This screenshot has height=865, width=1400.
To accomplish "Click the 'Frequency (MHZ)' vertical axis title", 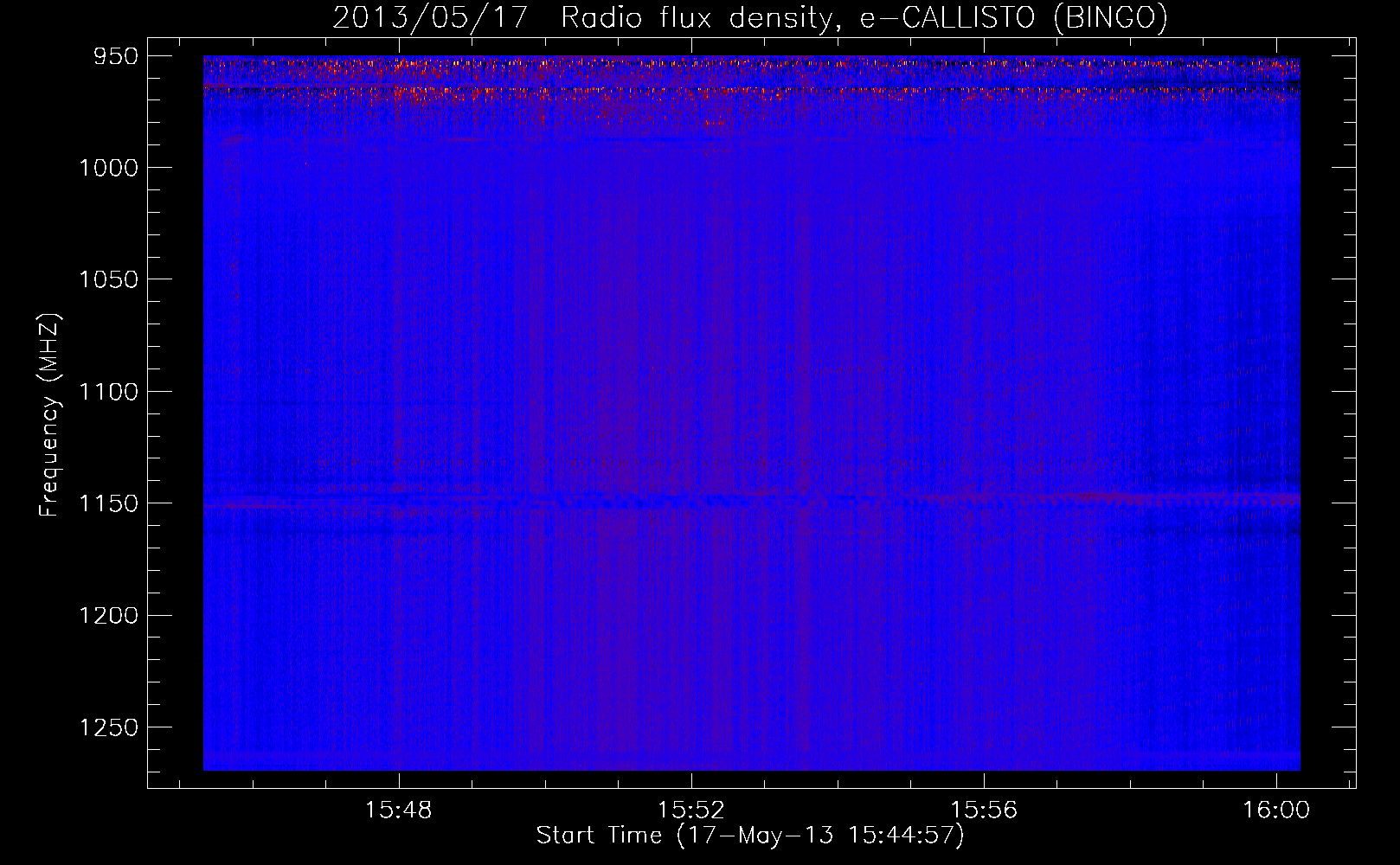I will click(49, 415).
